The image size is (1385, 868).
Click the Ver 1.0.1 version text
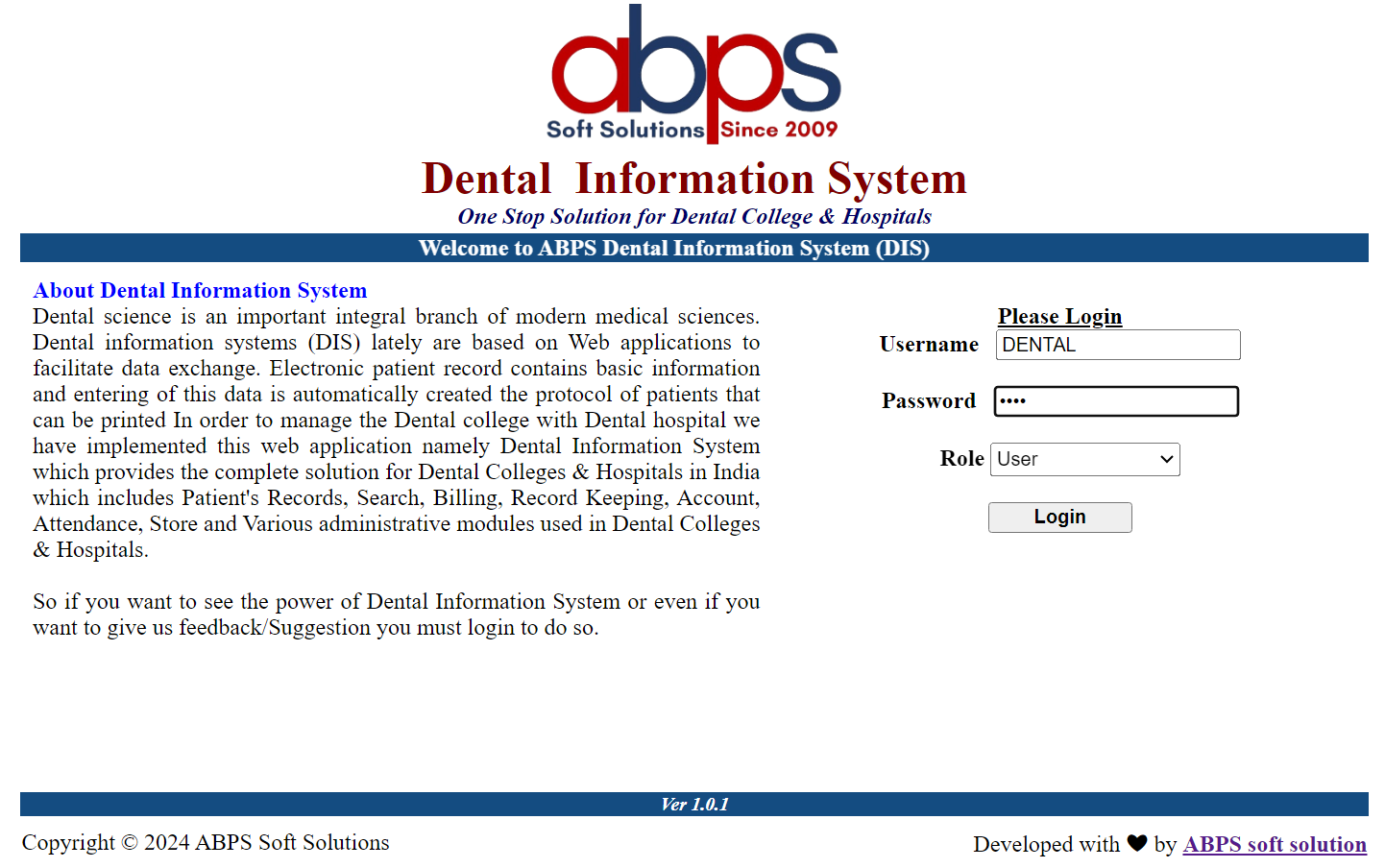pos(694,805)
